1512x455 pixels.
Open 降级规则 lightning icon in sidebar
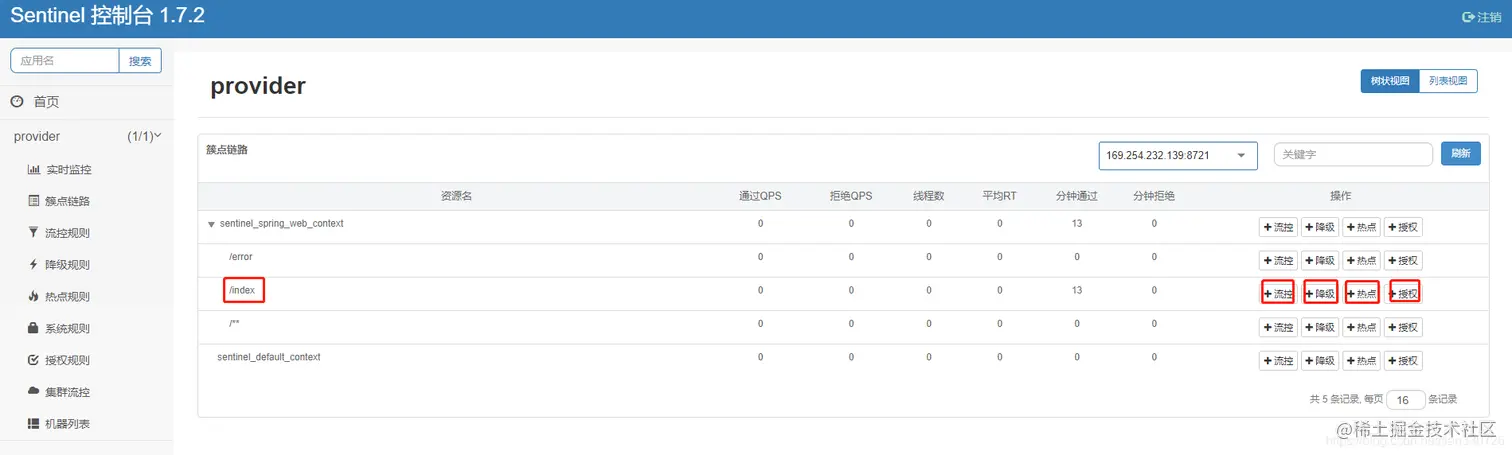(34, 265)
